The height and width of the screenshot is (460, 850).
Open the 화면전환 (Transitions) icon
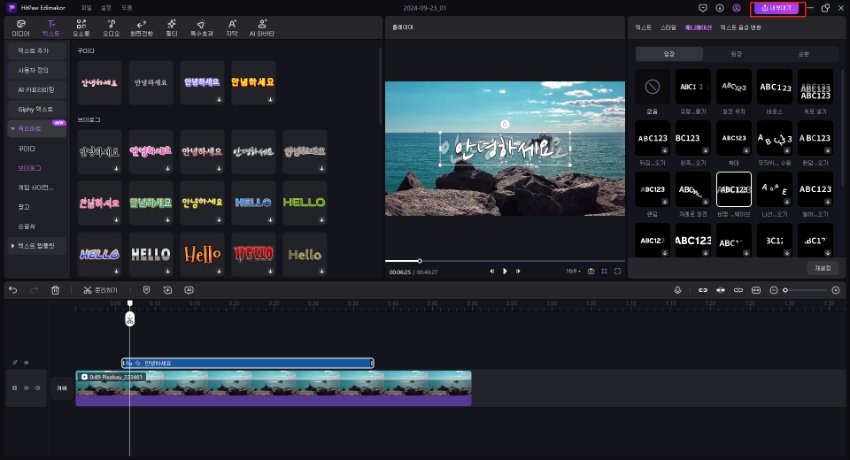coord(141,27)
